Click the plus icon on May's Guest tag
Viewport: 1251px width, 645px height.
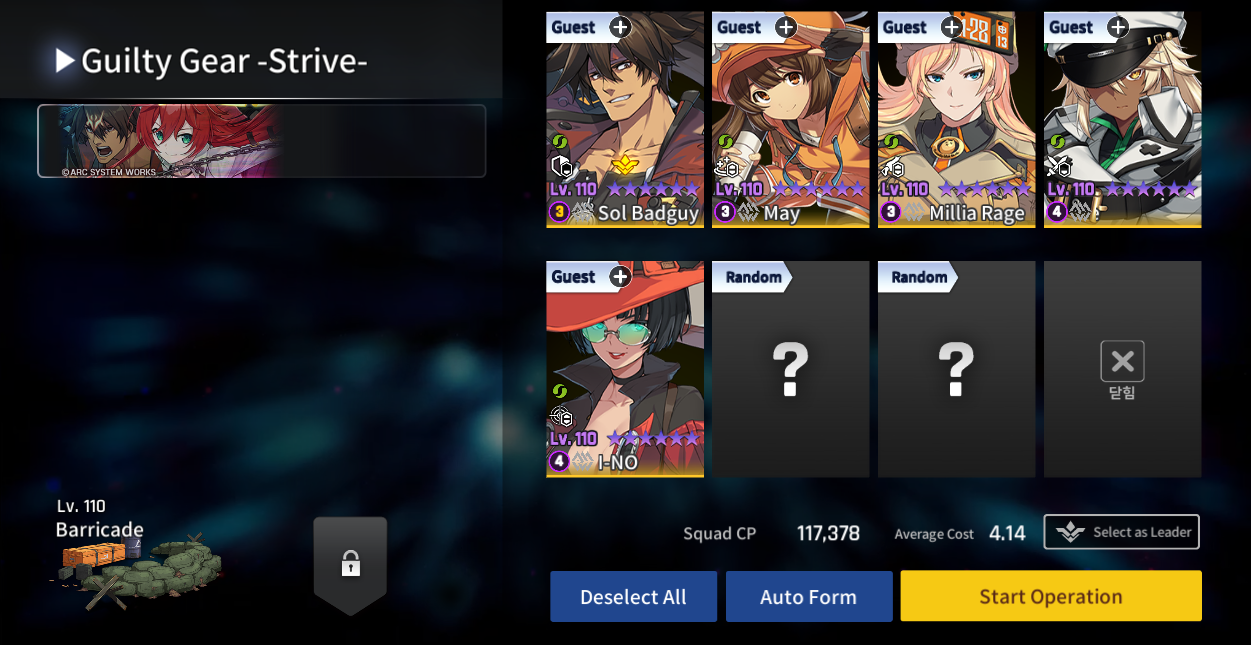coord(786,27)
